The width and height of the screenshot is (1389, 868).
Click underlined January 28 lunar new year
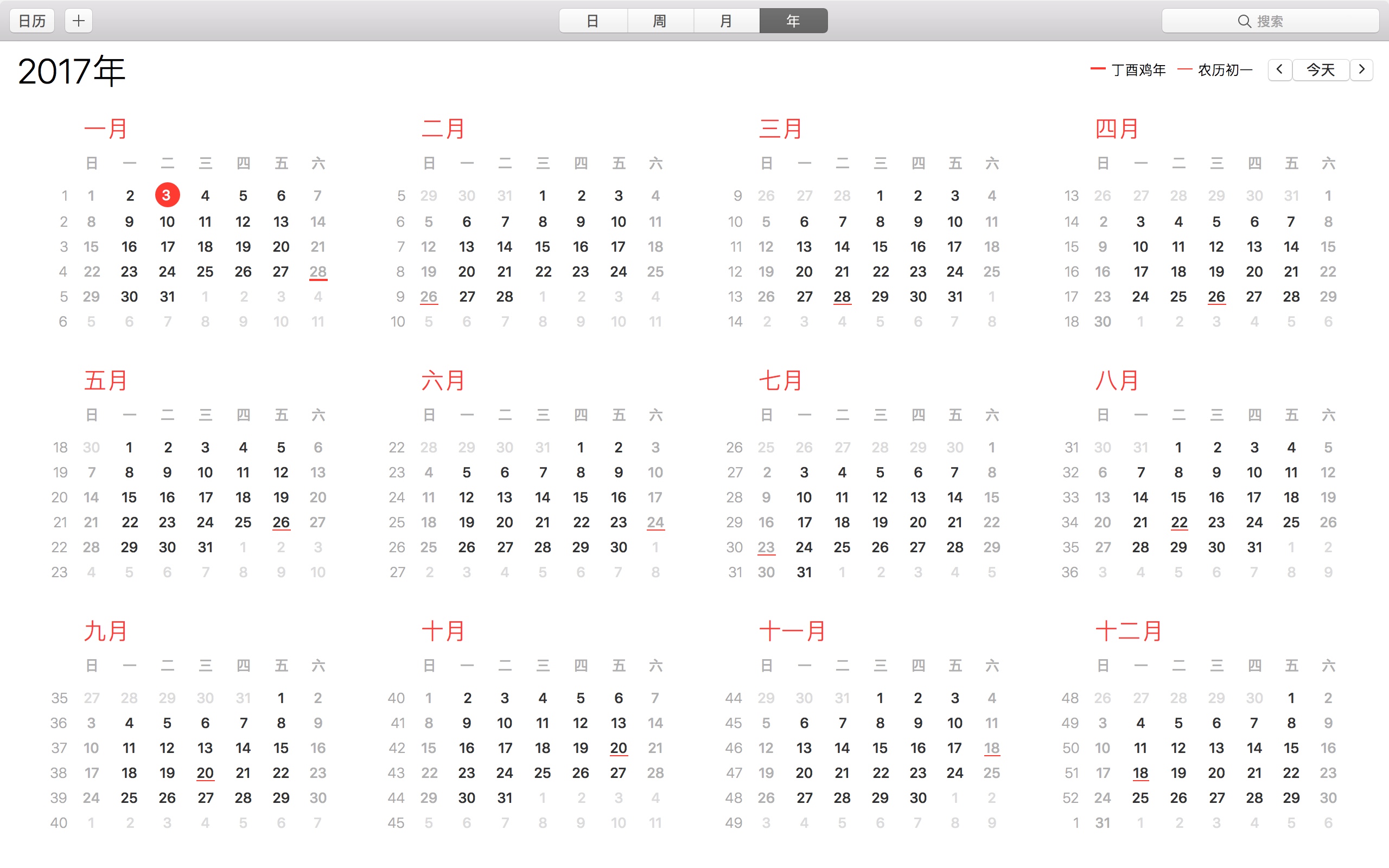pos(318,272)
